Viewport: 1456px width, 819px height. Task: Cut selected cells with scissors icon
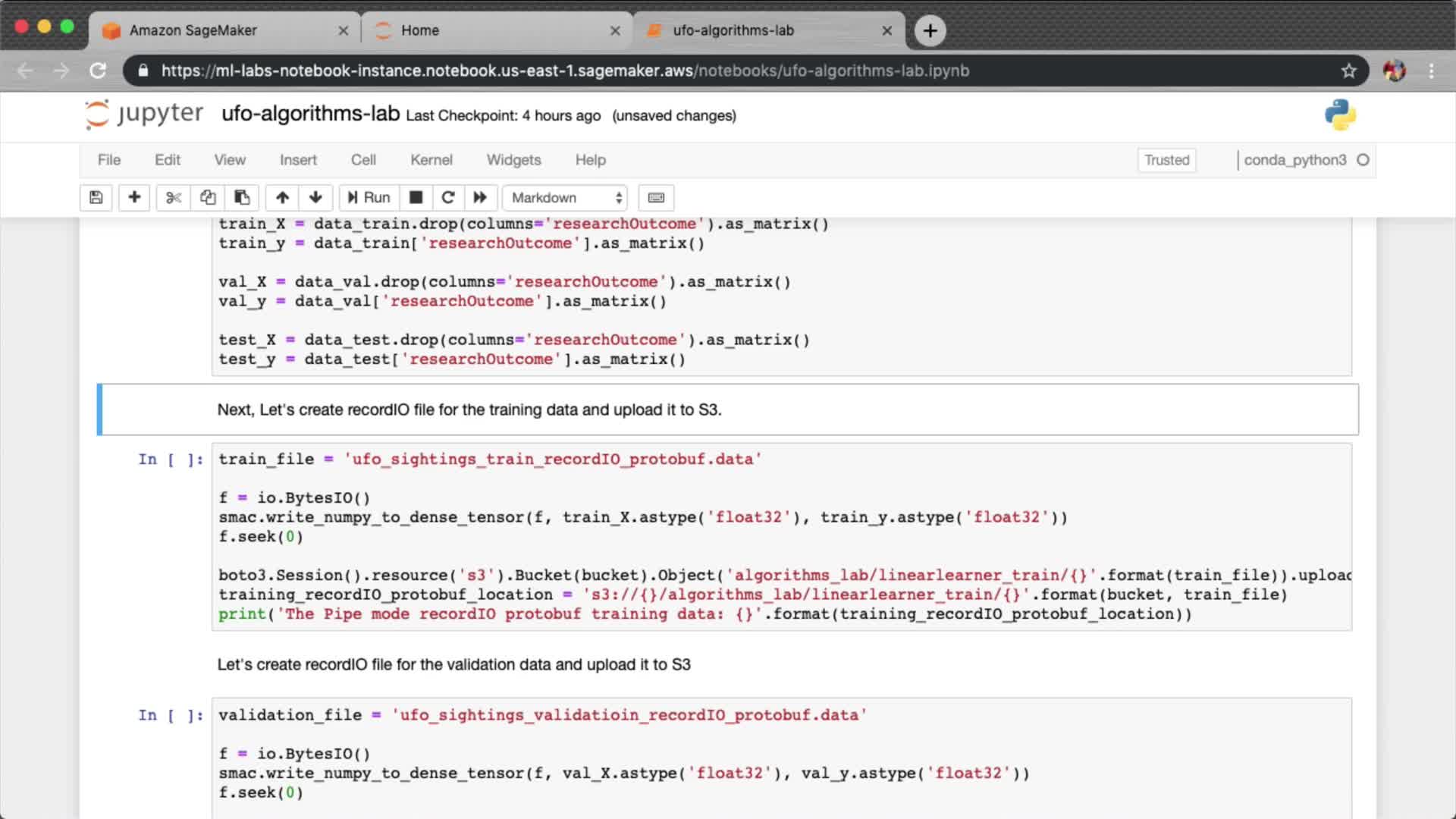click(174, 198)
